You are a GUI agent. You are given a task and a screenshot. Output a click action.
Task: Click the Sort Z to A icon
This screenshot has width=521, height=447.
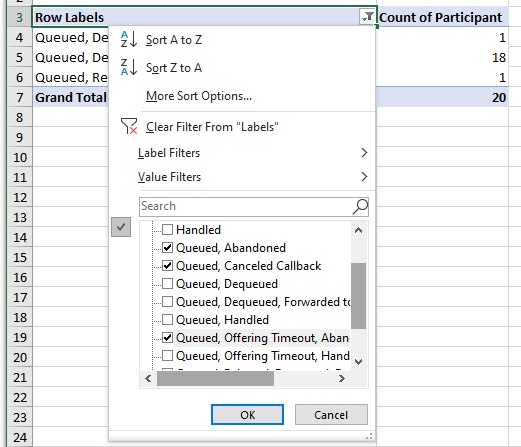129,67
